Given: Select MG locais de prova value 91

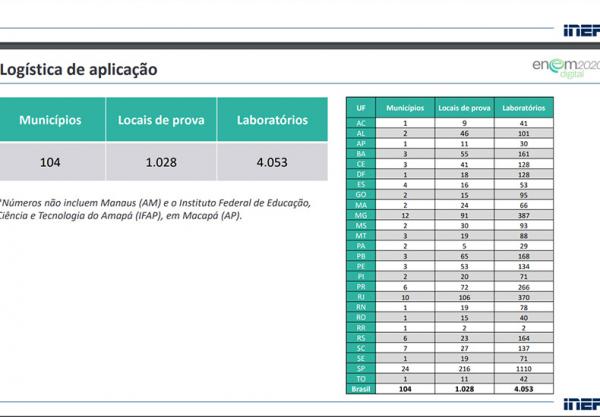Looking at the screenshot, I should 464,215.
